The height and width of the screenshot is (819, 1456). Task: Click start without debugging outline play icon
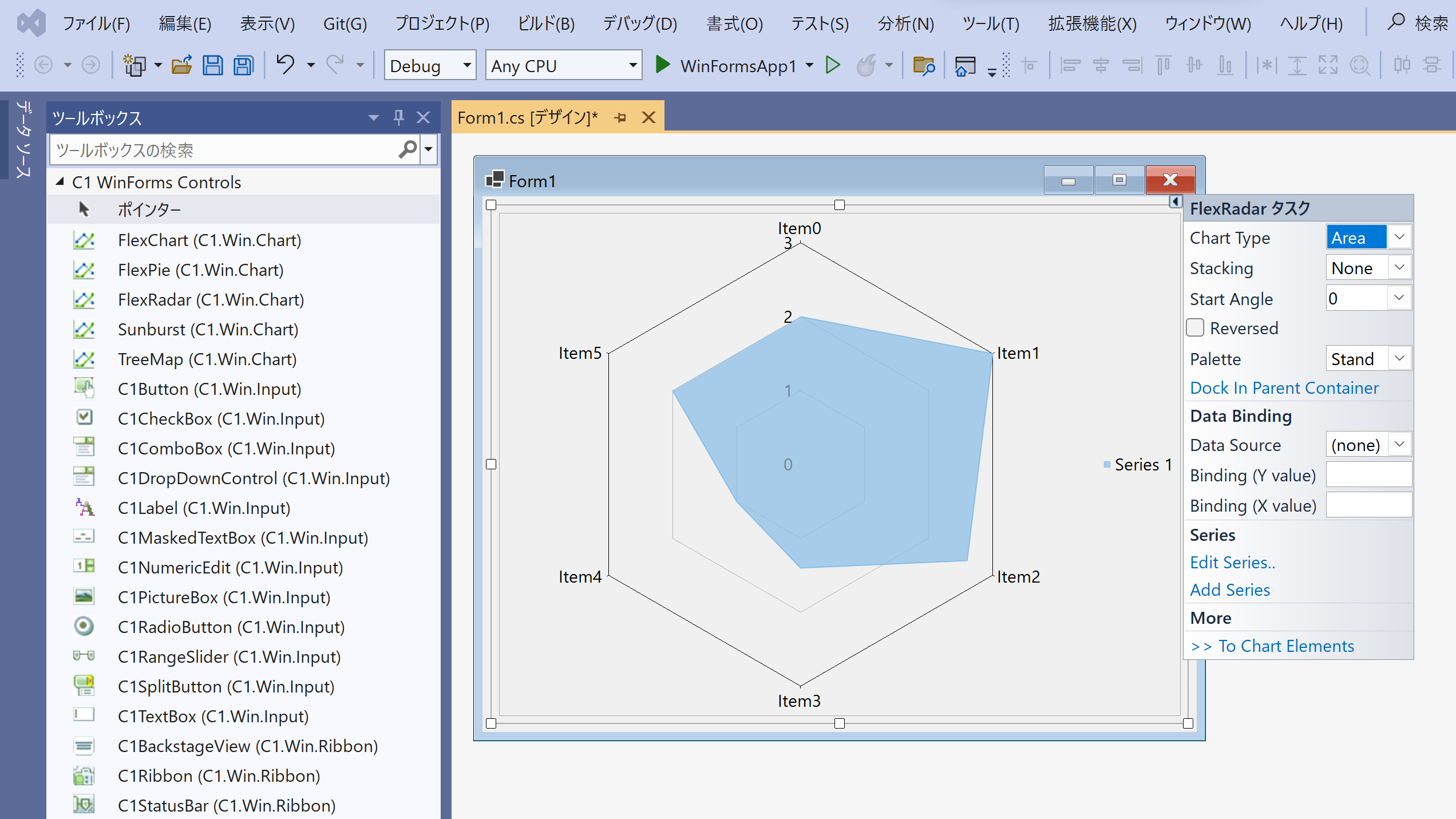tap(833, 65)
